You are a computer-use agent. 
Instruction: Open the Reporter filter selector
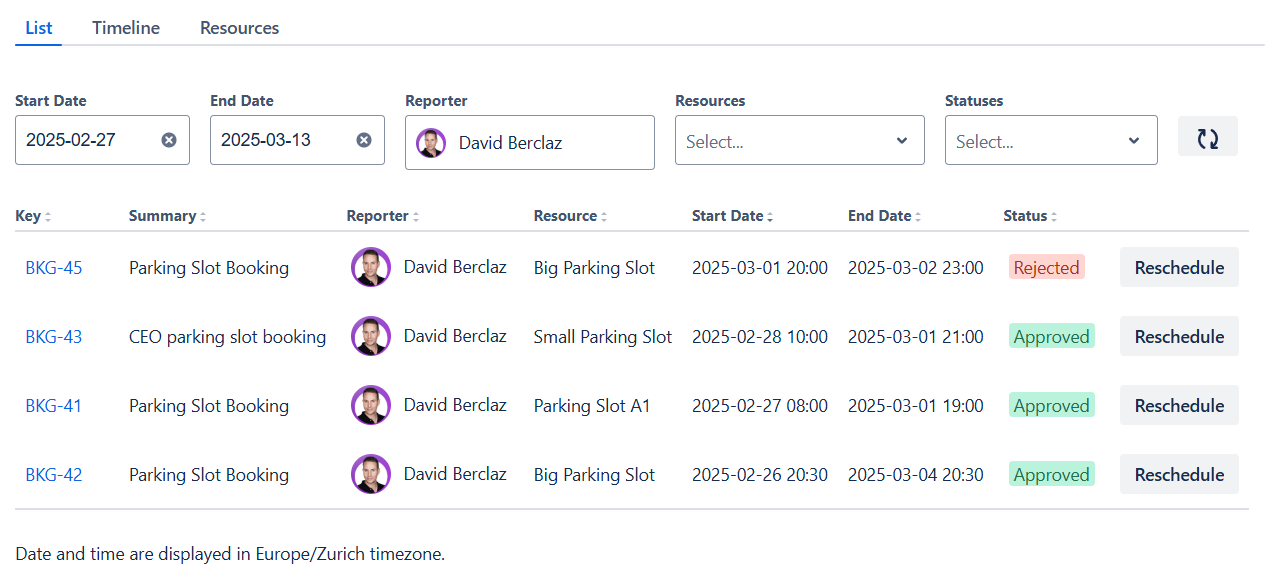click(x=529, y=142)
